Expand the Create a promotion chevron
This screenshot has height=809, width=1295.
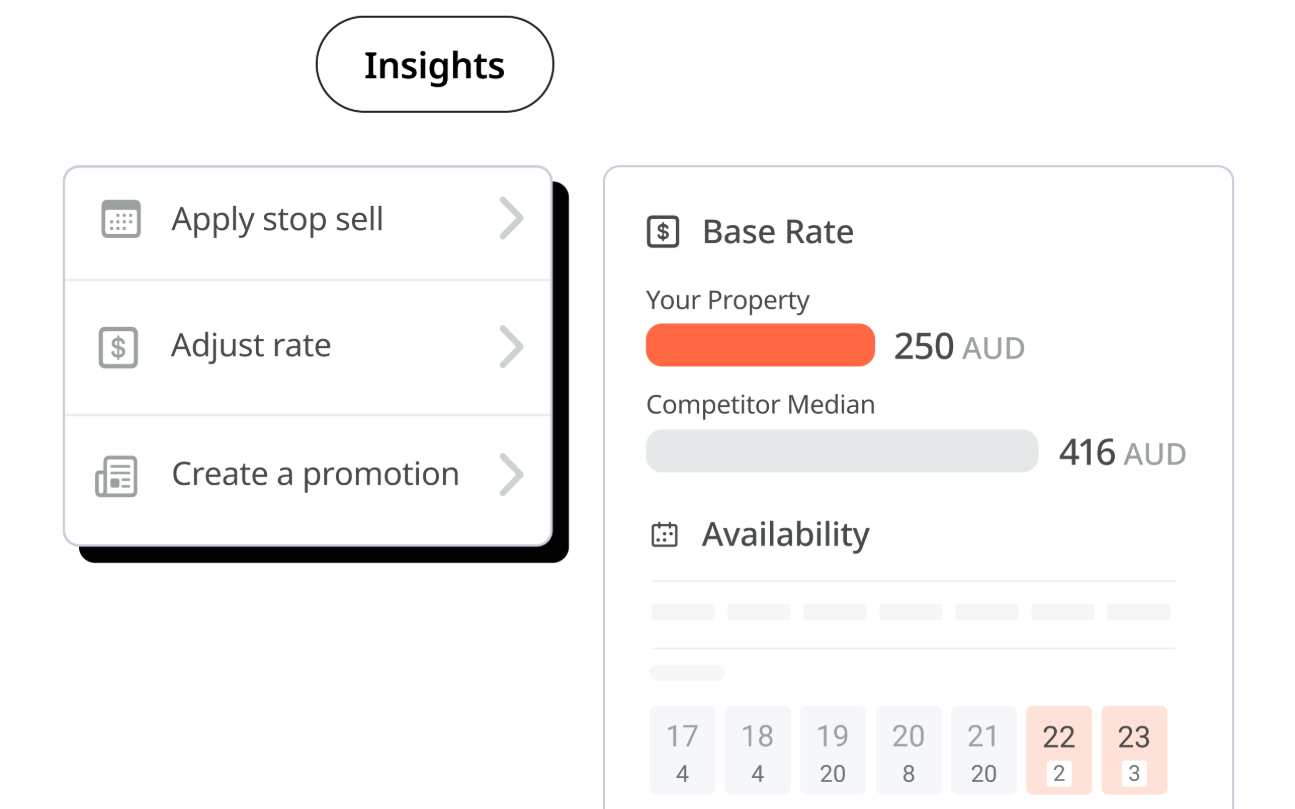click(511, 475)
